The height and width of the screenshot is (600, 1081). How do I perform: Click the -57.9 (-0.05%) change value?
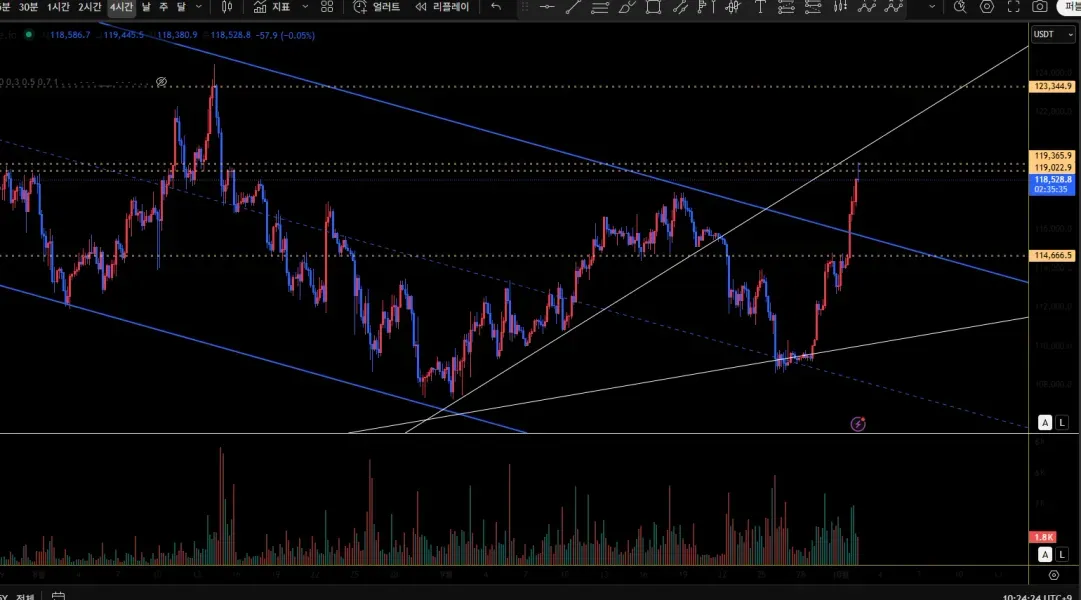(285, 34)
